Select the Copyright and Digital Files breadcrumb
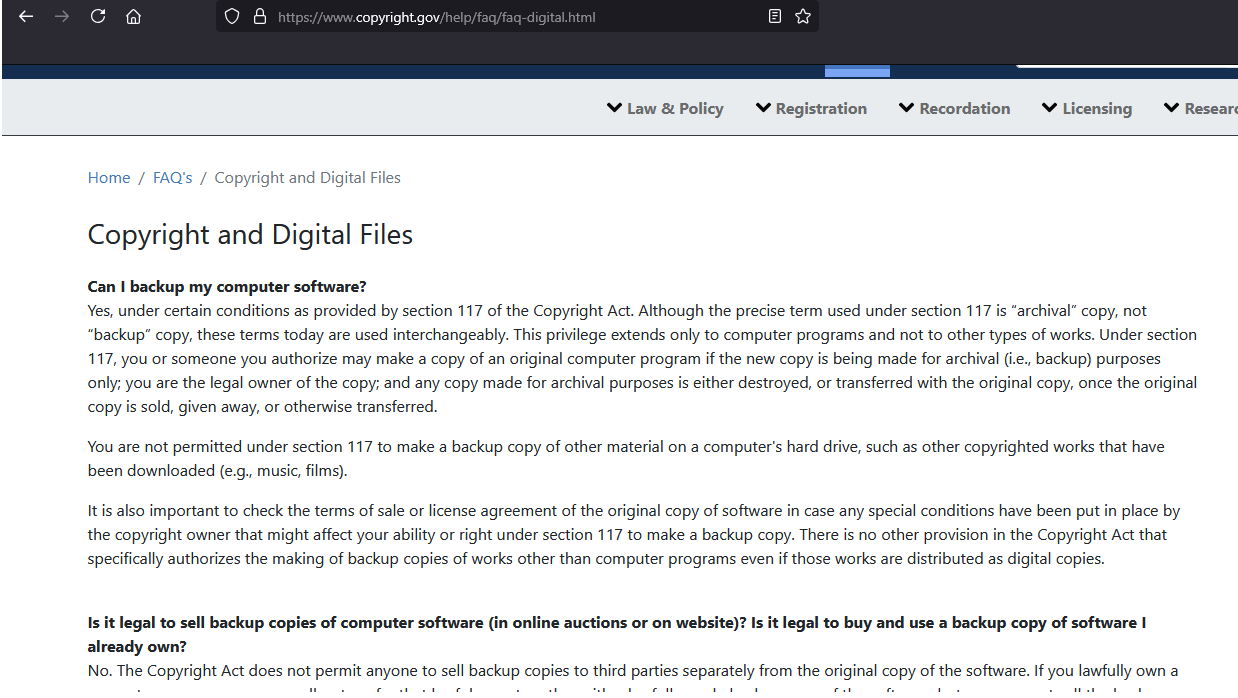1238x698 pixels. 307,177
